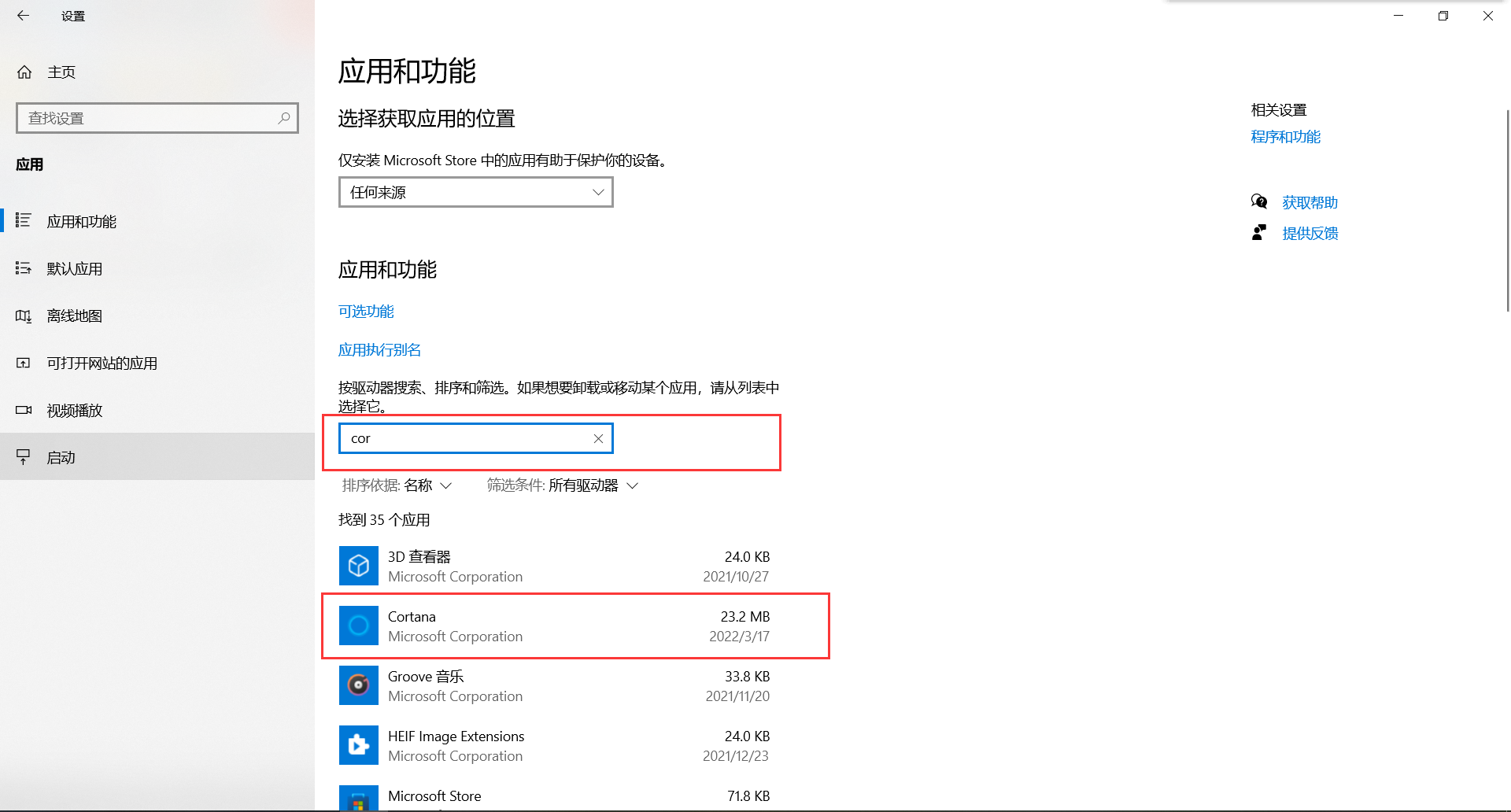Viewport: 1511px width, 812px height.
Task: Expand the 任何来源 dropdown
Action: pyautogui.click(x=476, y=192)
